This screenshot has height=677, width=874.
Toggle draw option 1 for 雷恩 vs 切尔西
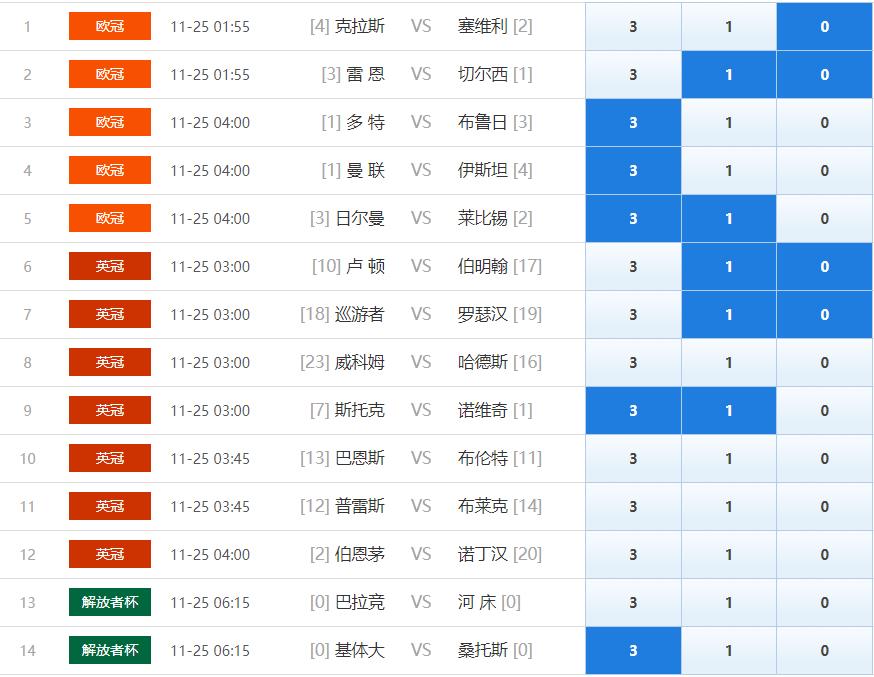[x=728, y=75]
